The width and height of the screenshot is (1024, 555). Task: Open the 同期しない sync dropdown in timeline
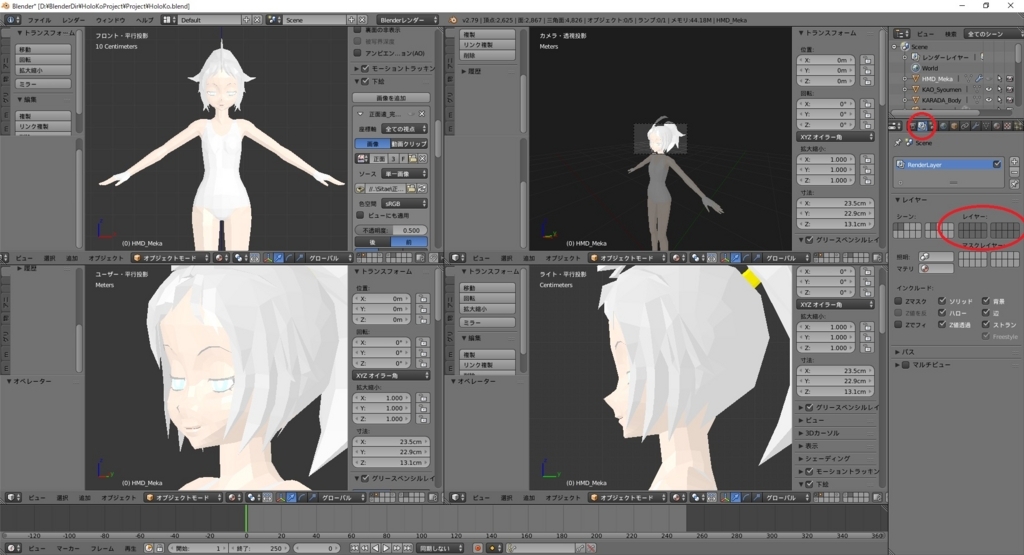click(441, 548)
